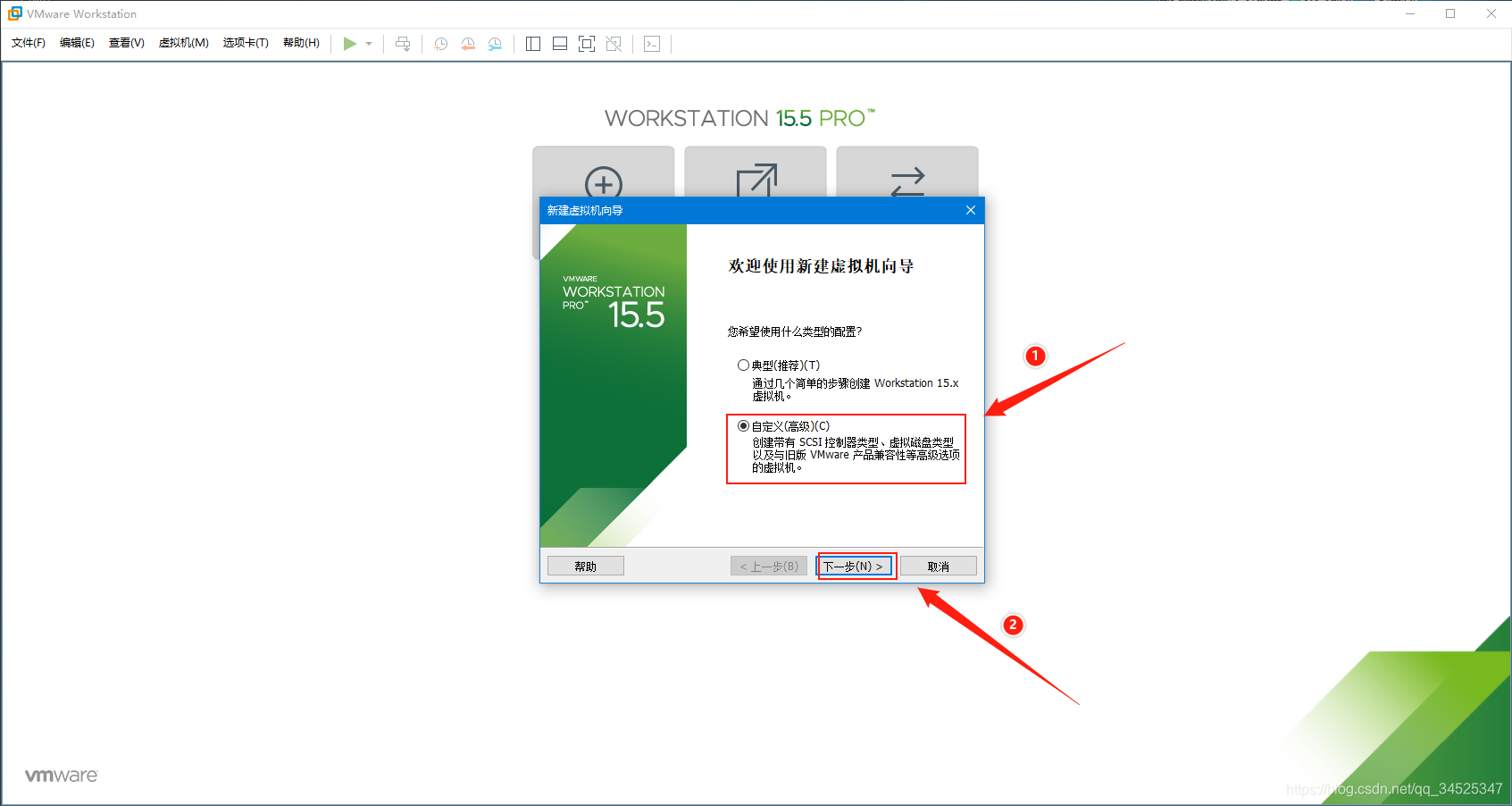This screenshot has width=1512, height=806.
Task: Click the VMware Workstation title bar app icon
Action: click(14, 13)
